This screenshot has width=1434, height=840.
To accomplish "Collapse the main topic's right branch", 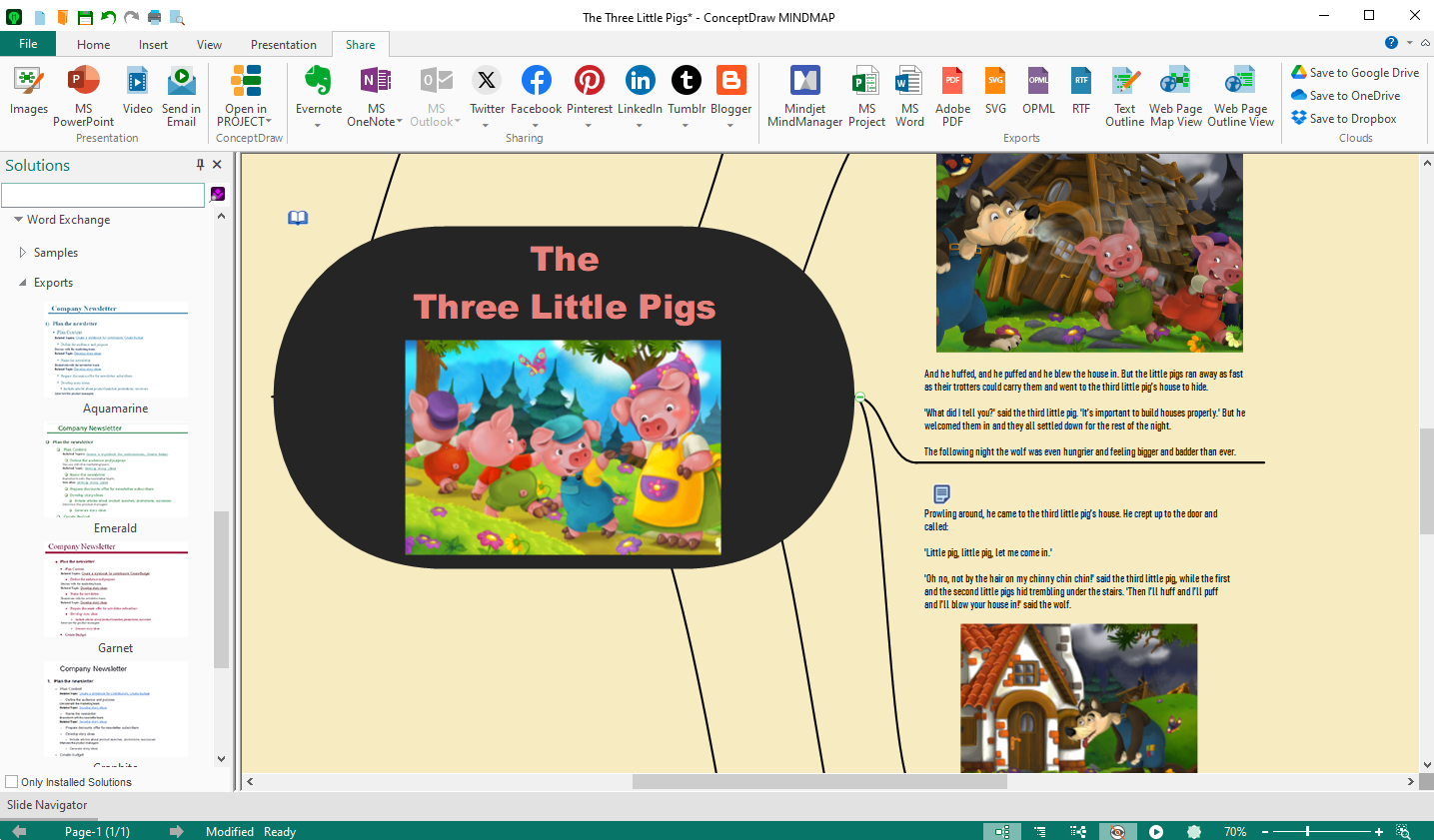I will tap(859, 398).
